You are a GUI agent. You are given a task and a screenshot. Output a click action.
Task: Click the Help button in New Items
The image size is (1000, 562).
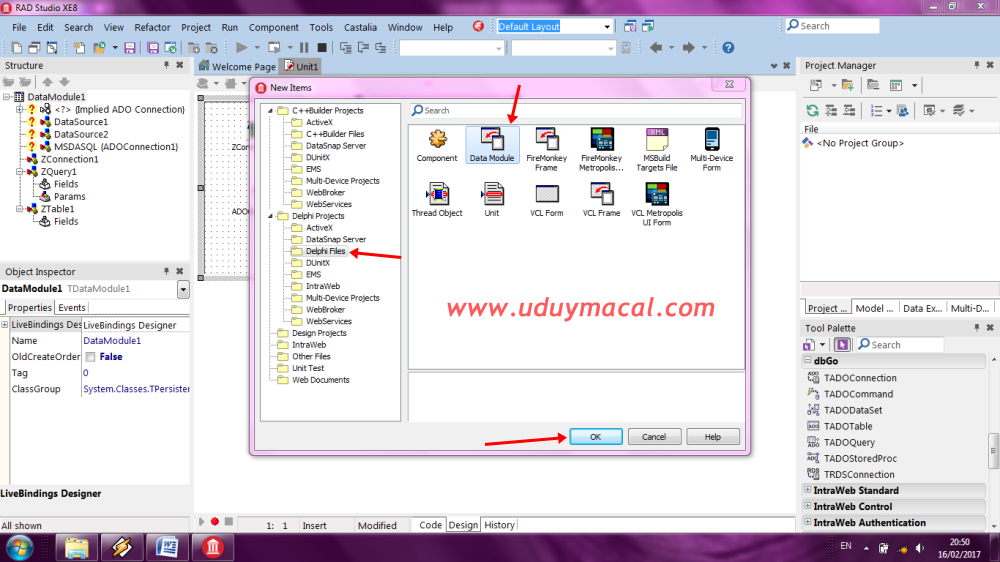click(x=712, y=437)
